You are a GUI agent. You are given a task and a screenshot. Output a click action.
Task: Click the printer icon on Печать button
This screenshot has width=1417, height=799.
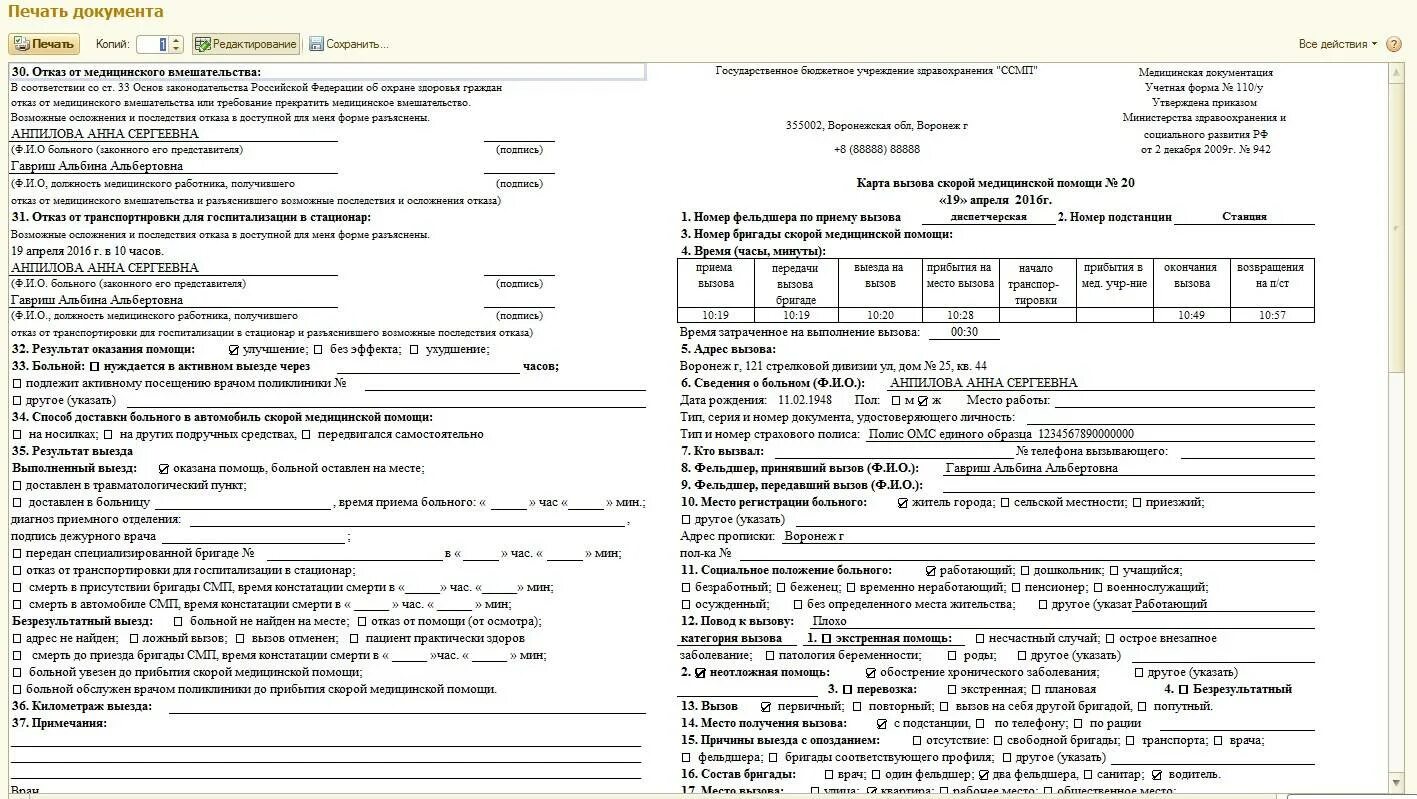[x=21, y=44]
